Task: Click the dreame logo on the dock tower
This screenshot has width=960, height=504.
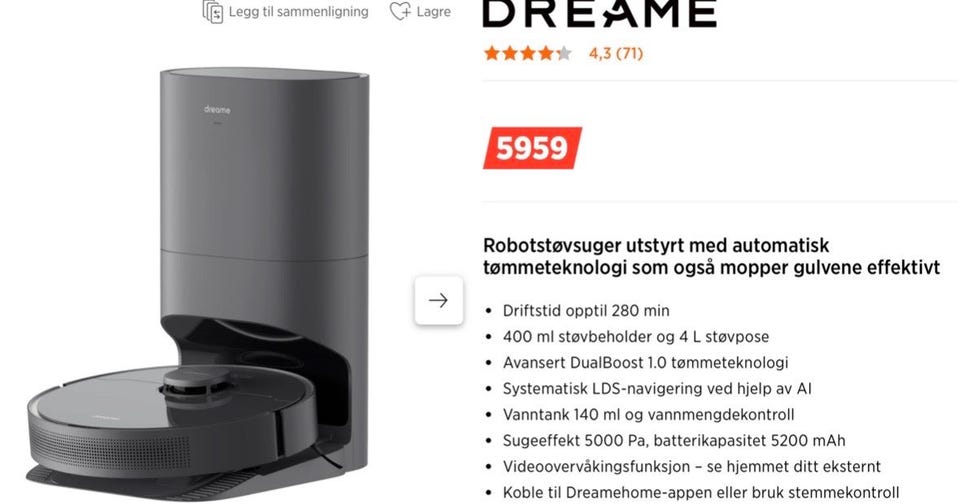Action: click(217, 110)
